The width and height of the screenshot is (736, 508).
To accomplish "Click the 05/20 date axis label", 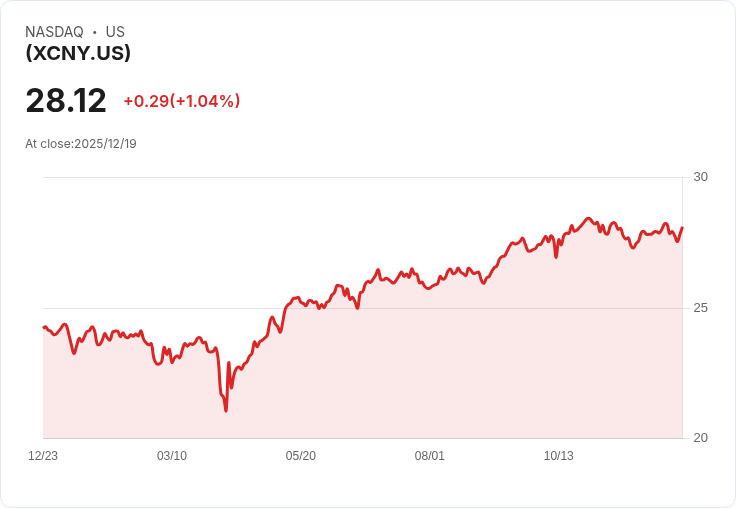I will click(300, 456).
